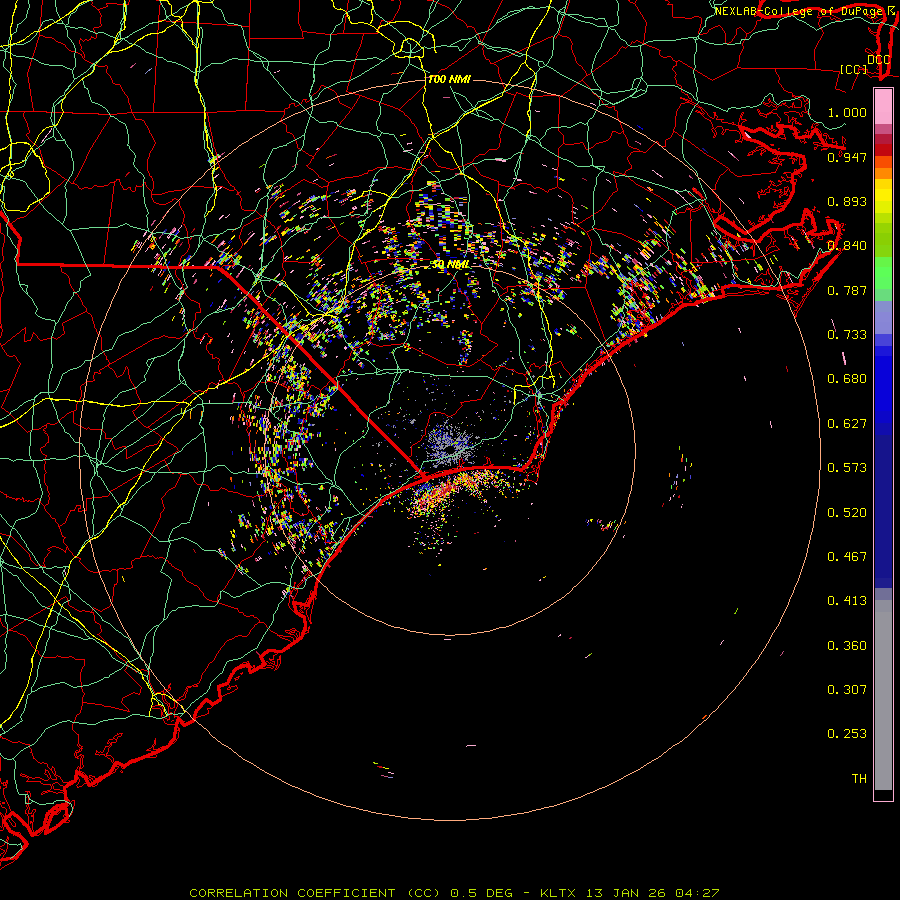Click the KLTX station identifier
The width and height of the screenshot is (900, 900).
click(x=560, y=893)
